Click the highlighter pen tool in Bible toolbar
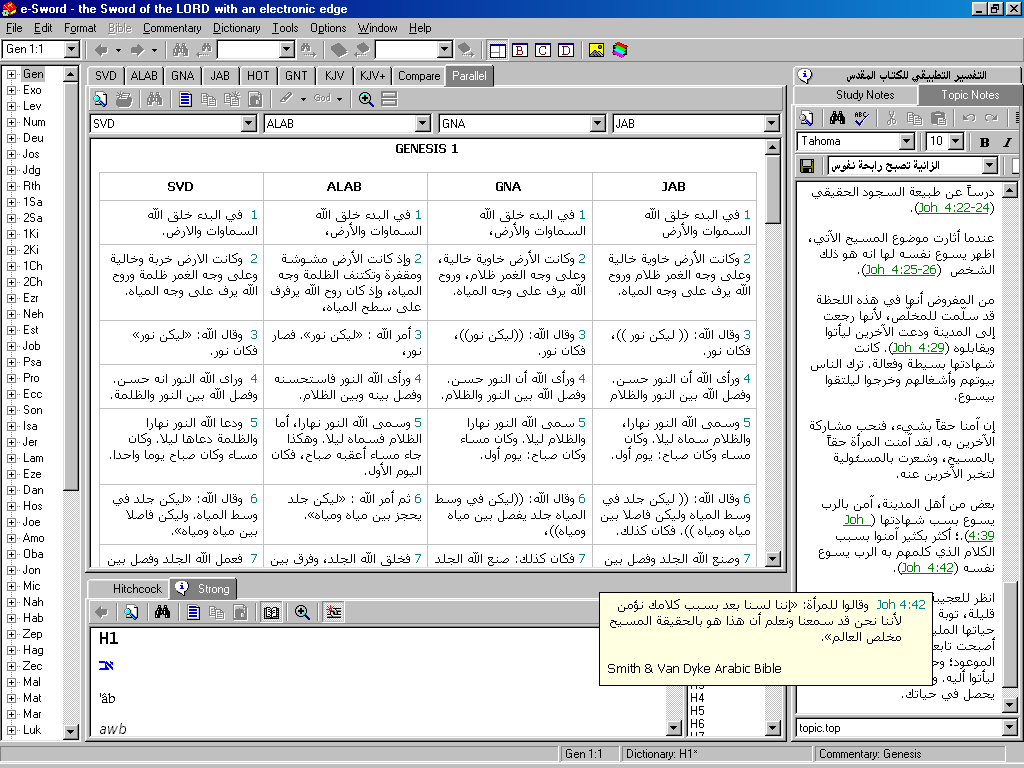The height and width of the screenshot is (768, 1024). [x=286, y=99]
